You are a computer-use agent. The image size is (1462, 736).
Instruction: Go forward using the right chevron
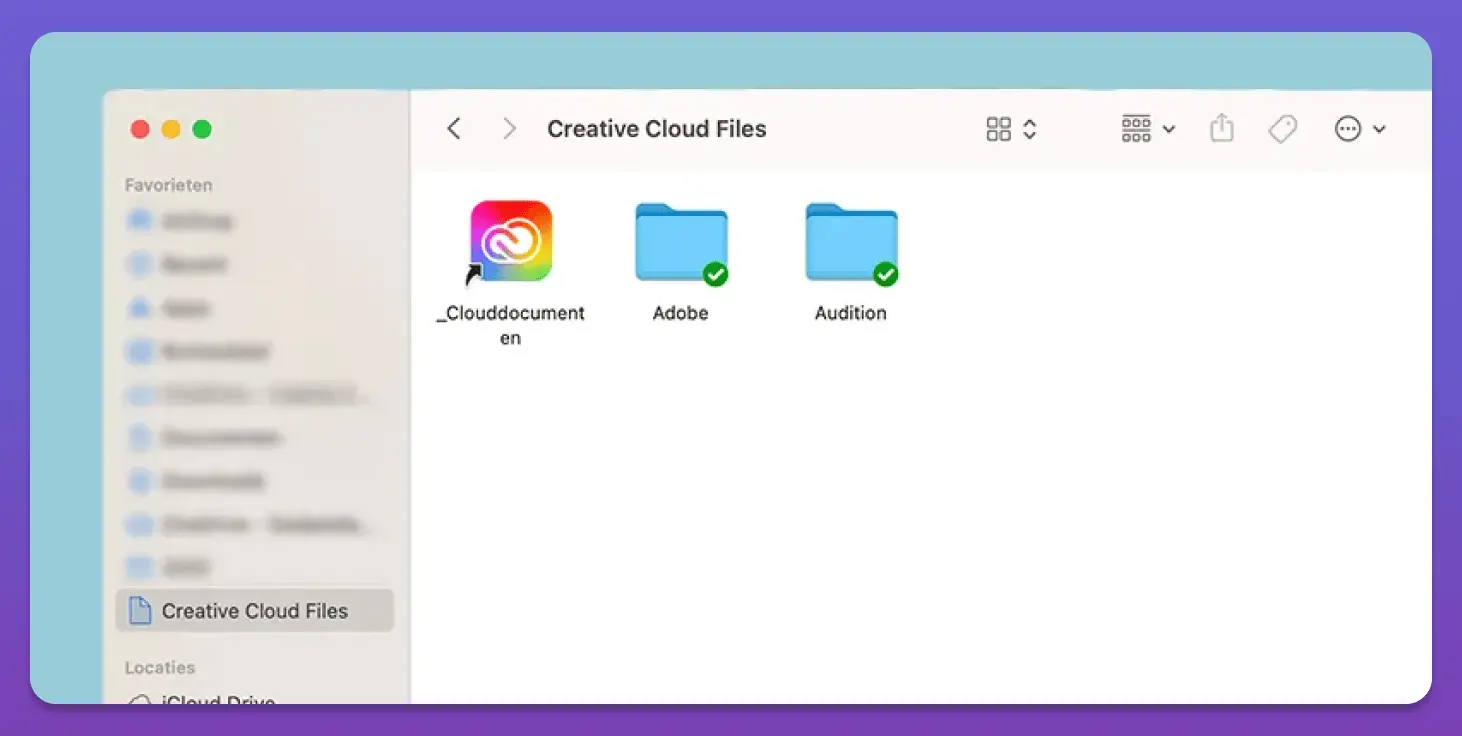pyautogui.click(x=510, y=129)
